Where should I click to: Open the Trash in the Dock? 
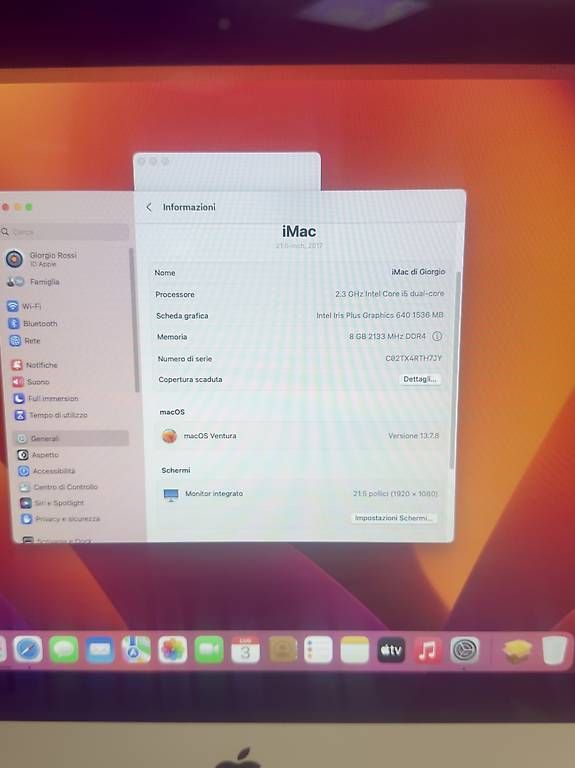tap(554, 650)
